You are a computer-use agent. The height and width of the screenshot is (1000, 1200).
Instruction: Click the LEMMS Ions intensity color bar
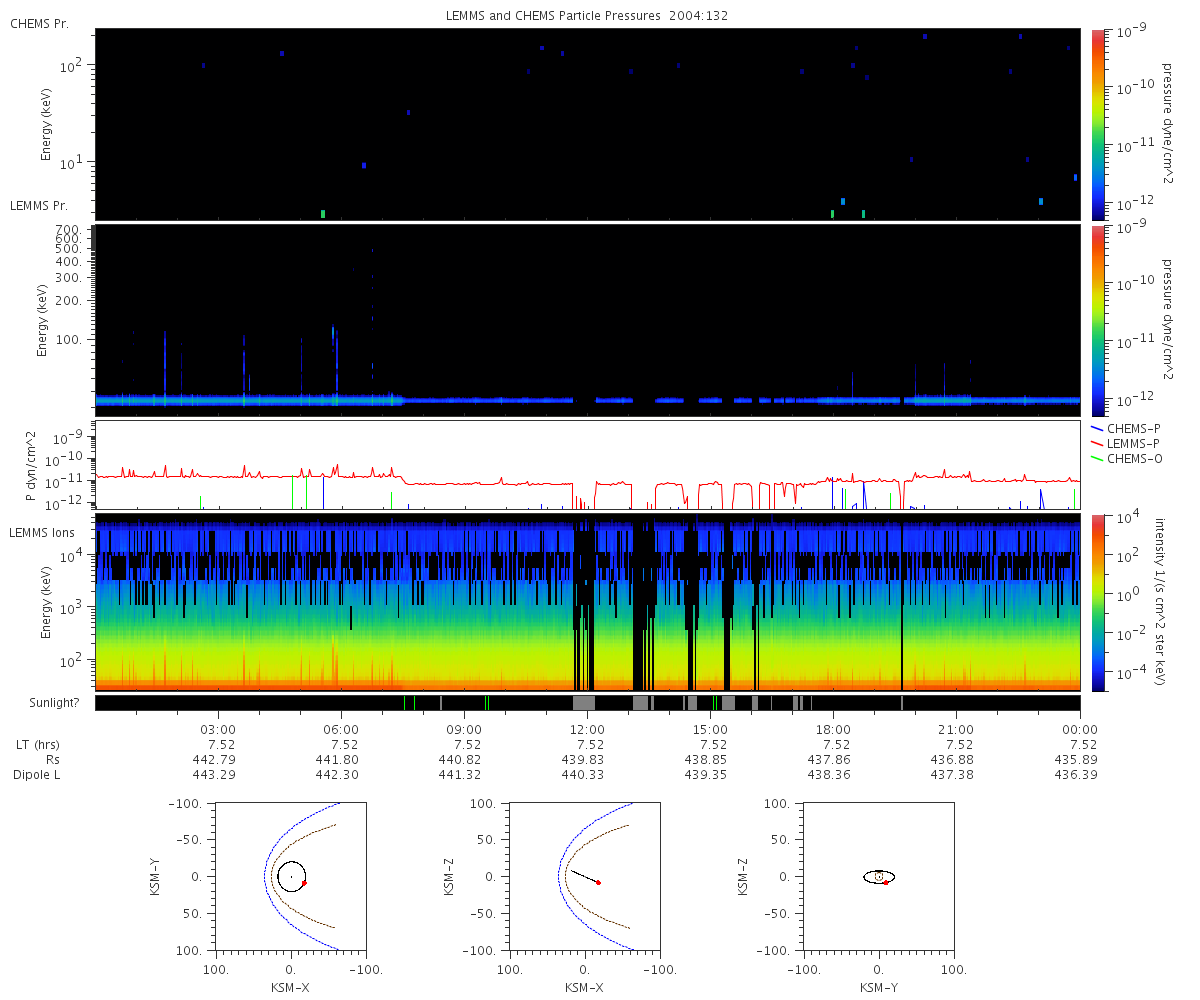1097,601
